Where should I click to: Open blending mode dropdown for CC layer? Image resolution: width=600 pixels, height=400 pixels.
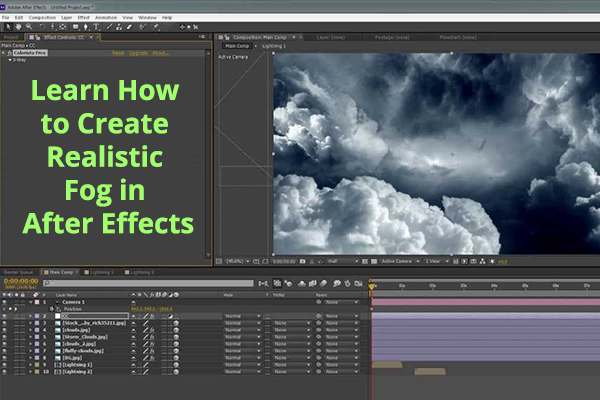pos(242,316)
